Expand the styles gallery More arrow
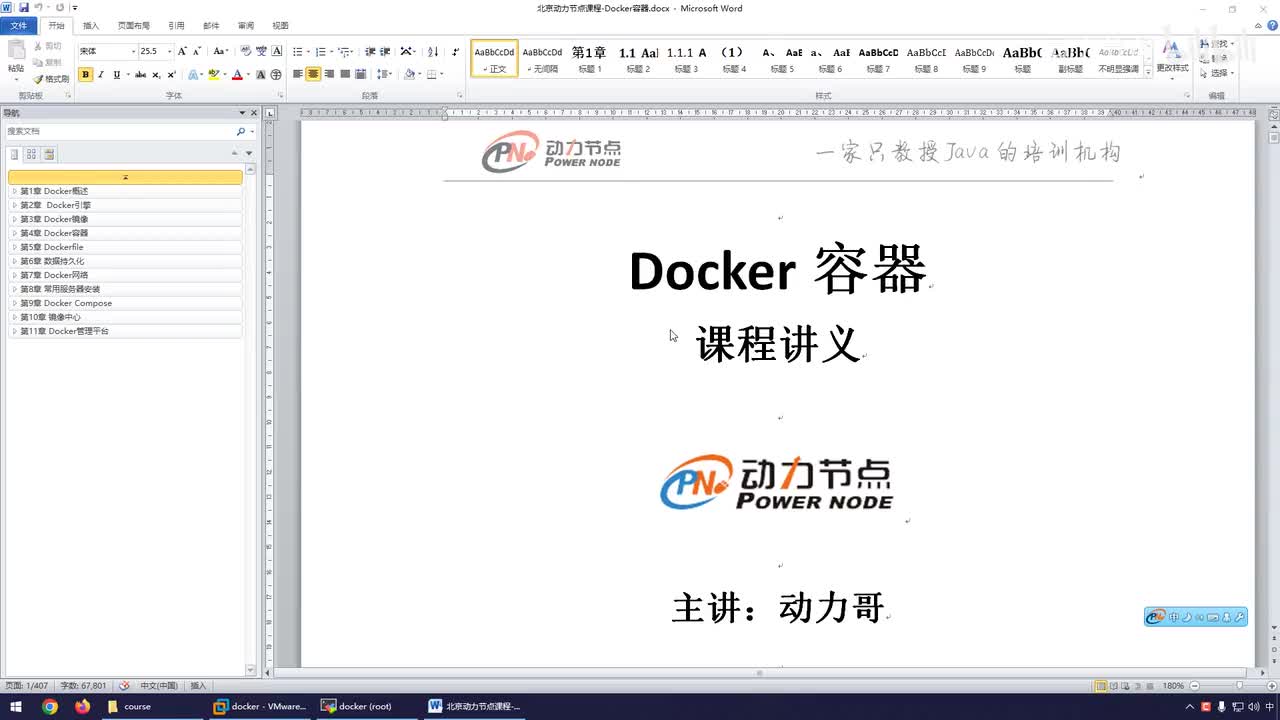The height and width of the screenshot is (720, 1280). coord(1148,72)
